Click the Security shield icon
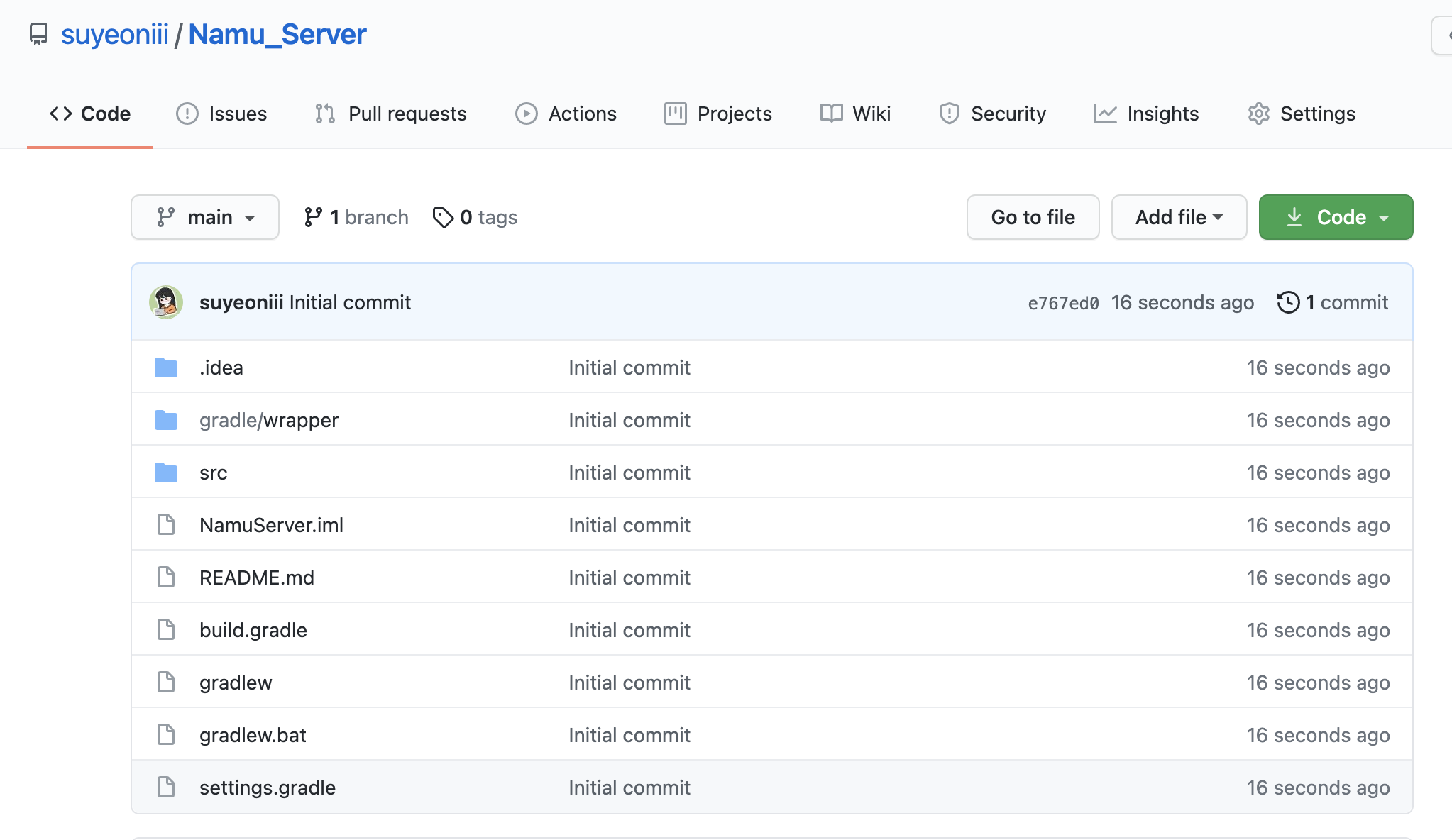This screenshot has height=840, width=1452. [x=949, y=114]
